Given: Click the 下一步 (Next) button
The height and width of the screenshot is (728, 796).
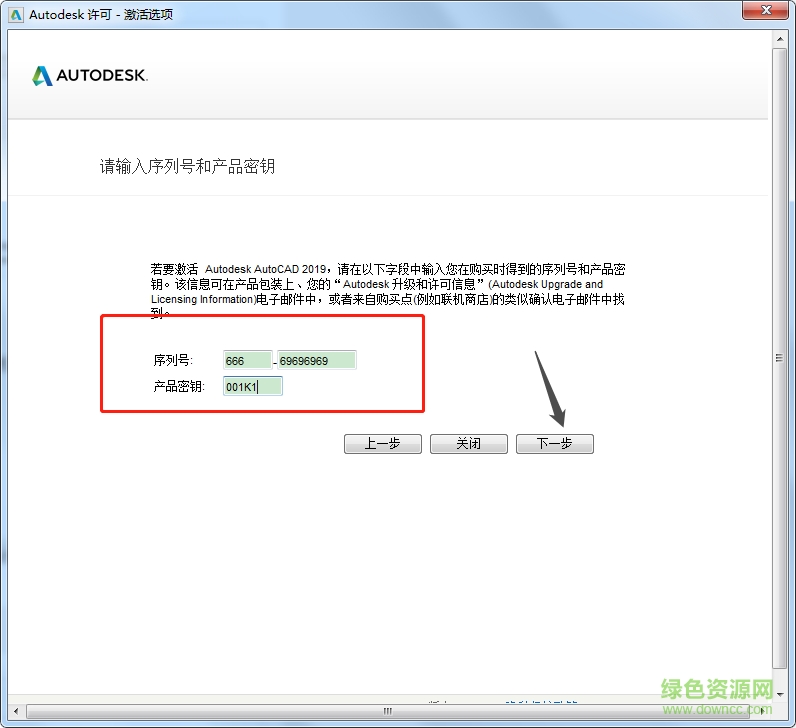Looking at the screenshot, I should click(x=554, y=444).
